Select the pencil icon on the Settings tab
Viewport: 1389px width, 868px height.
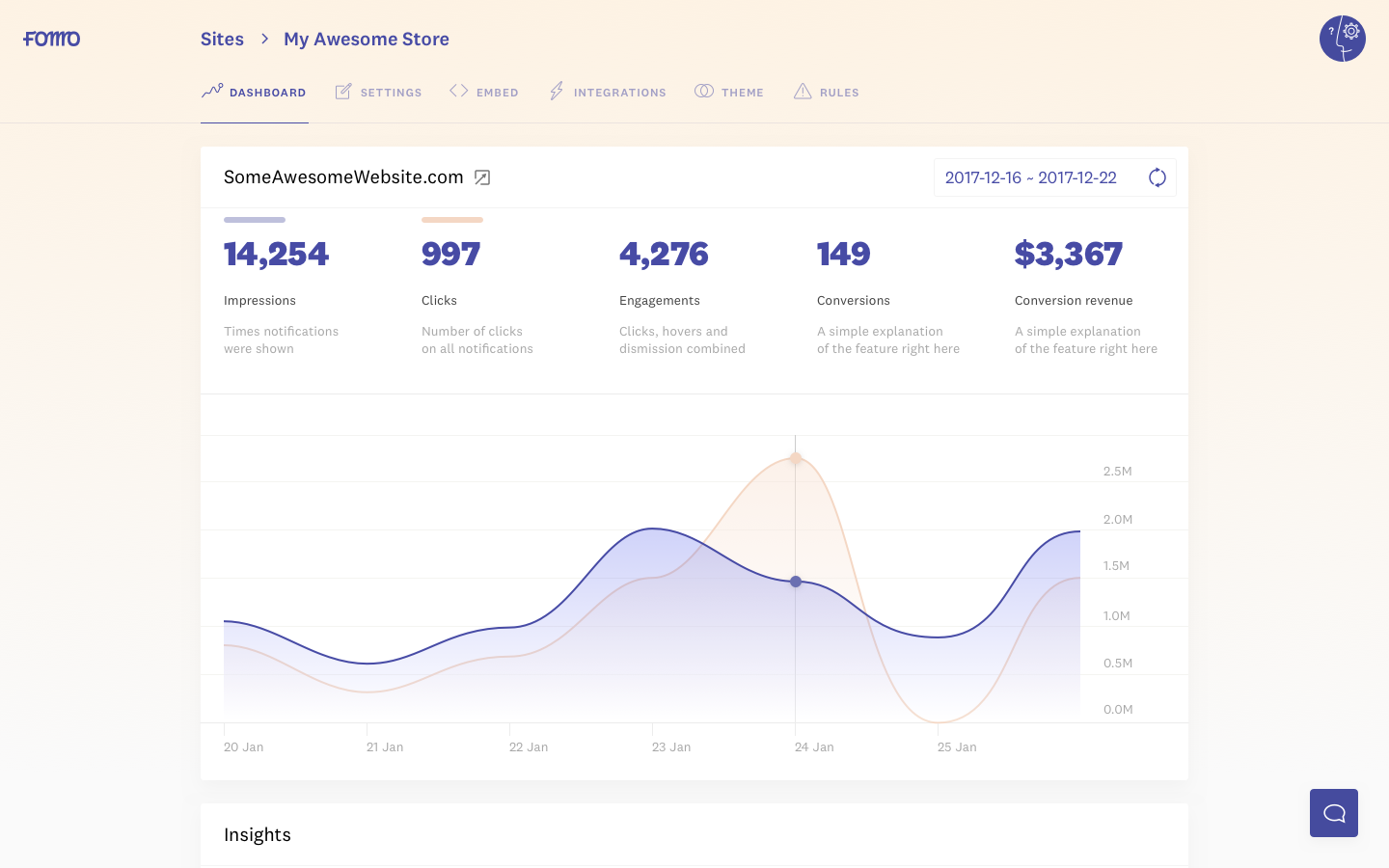tap(342, 91)
